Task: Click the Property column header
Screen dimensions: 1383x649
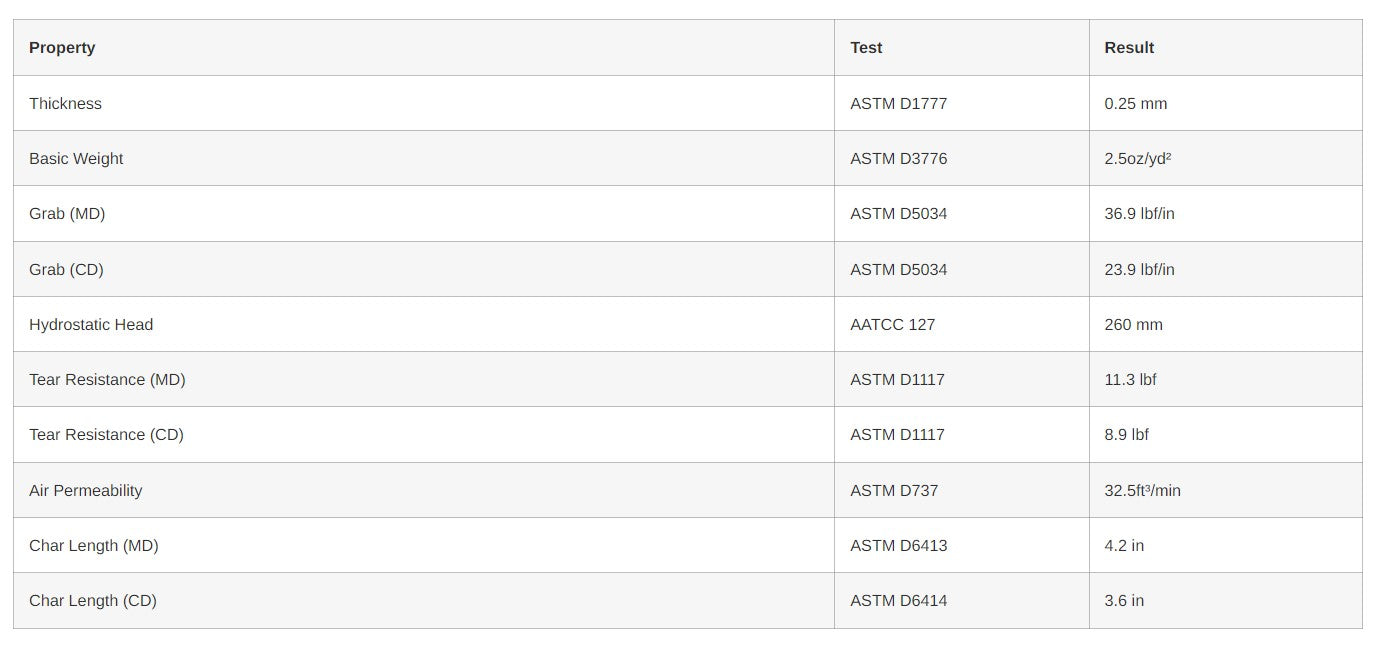Action: (62, 48)
